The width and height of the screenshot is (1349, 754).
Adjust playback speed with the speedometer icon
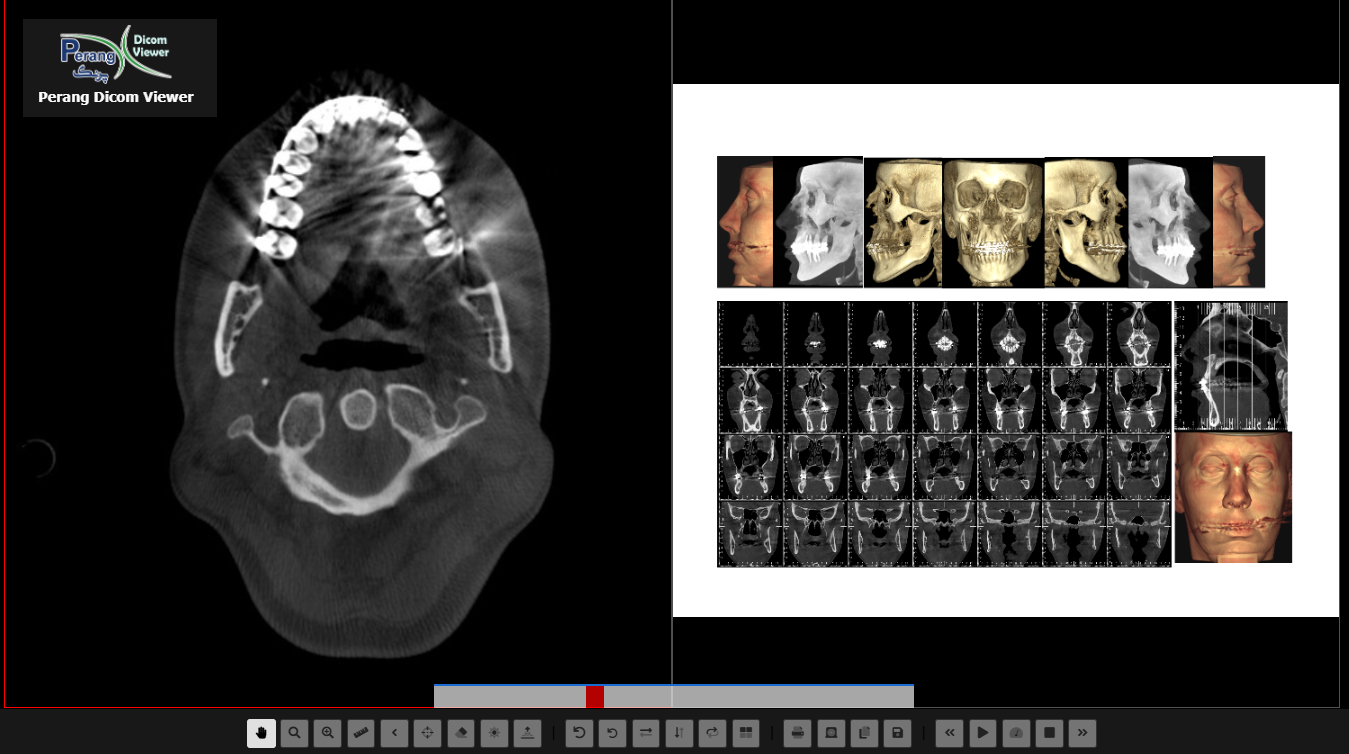tap(1016, 733)
